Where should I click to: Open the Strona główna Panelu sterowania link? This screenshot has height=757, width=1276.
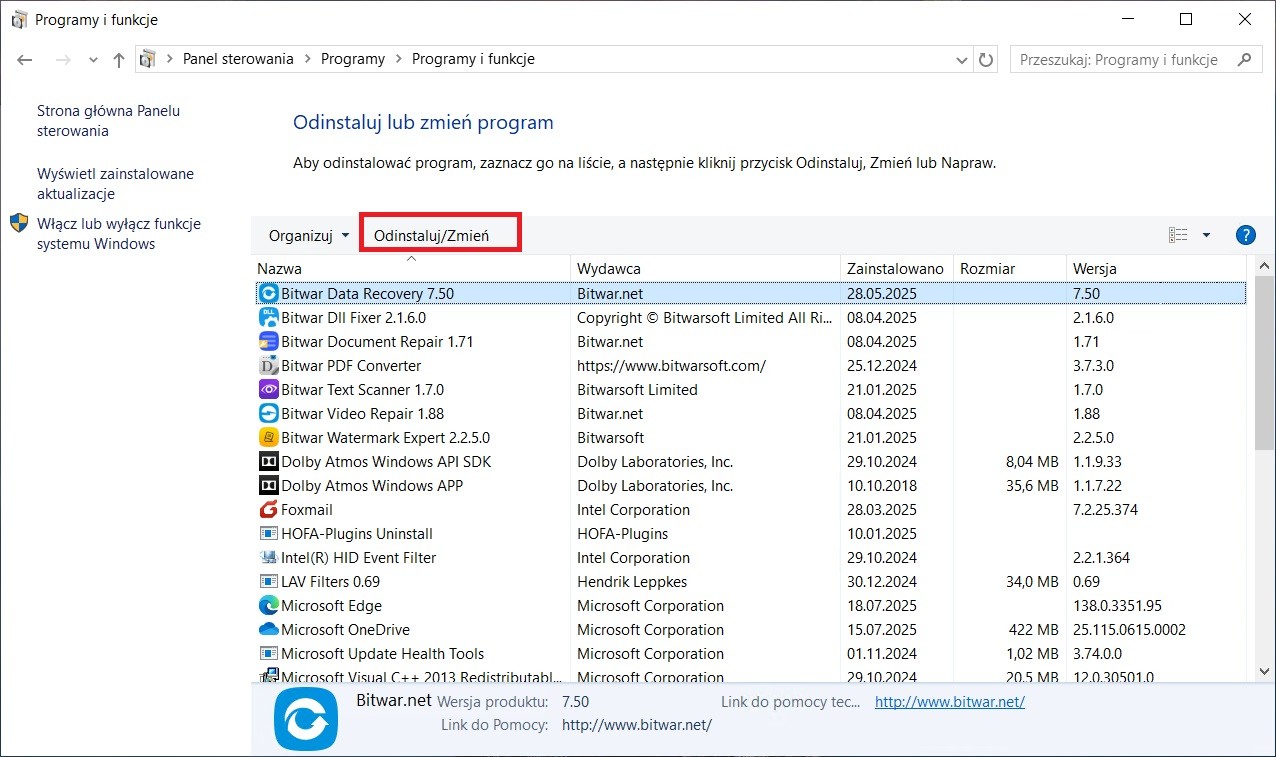[x=109, y=121]
